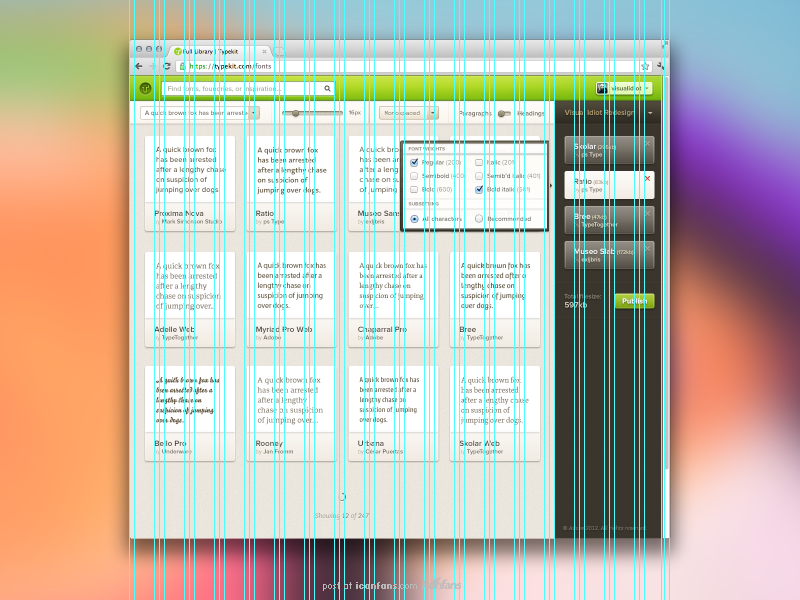Select the All characters subsetting option
The image size is (800, 600).
coord(414,219)
